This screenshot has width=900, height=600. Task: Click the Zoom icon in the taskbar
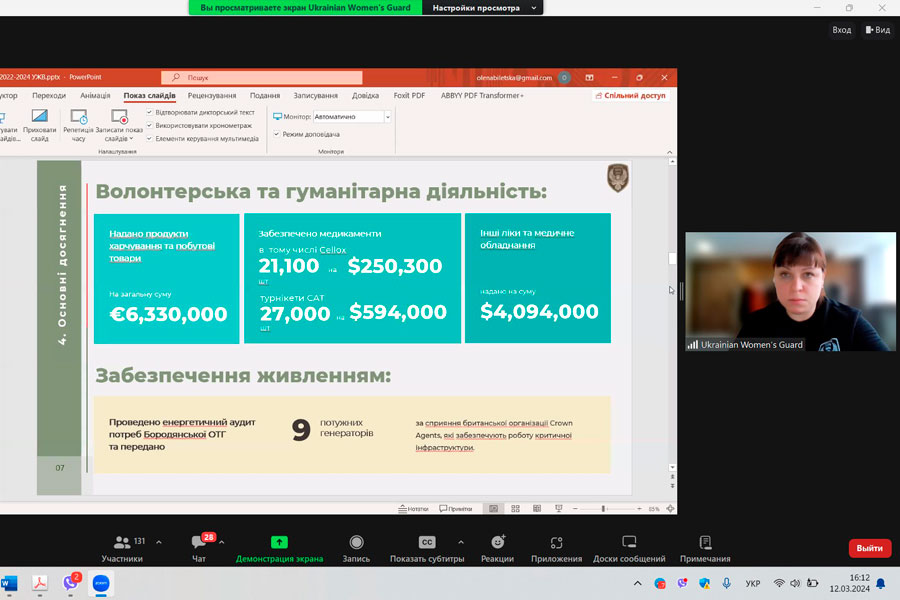pyautogui.click(x=101, y=583)
